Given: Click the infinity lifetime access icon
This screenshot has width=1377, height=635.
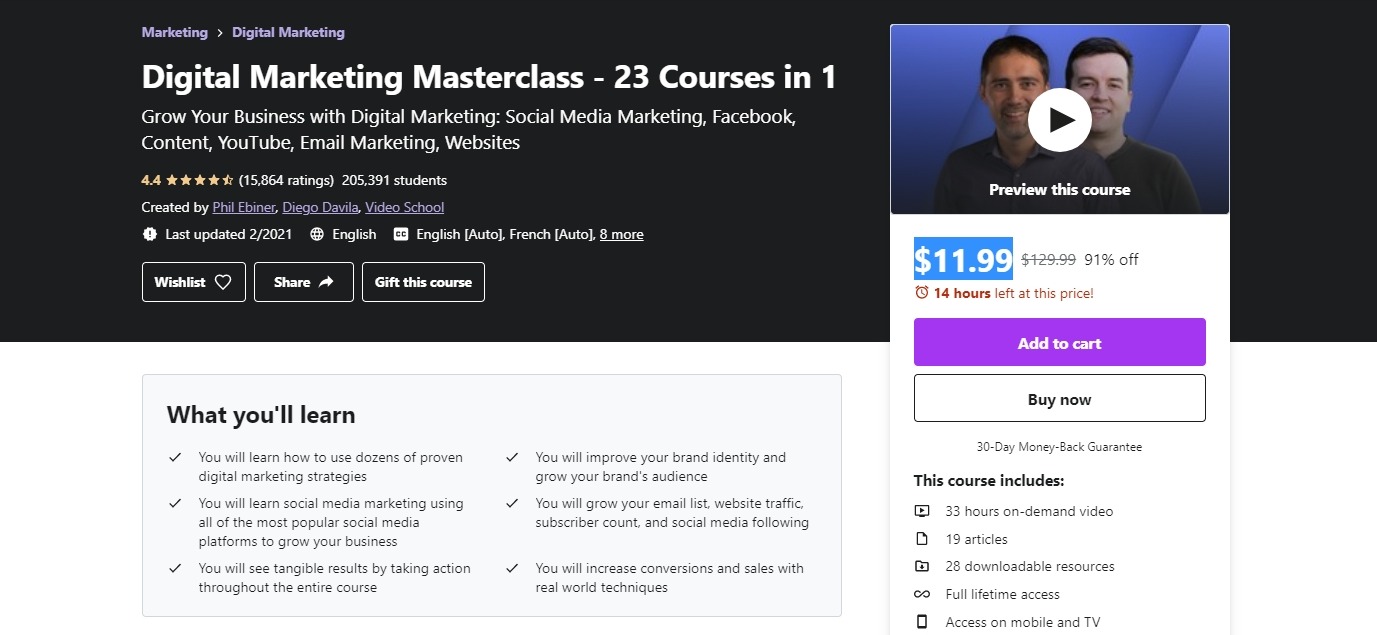Looking at the screenshot, I should [922, 594].
